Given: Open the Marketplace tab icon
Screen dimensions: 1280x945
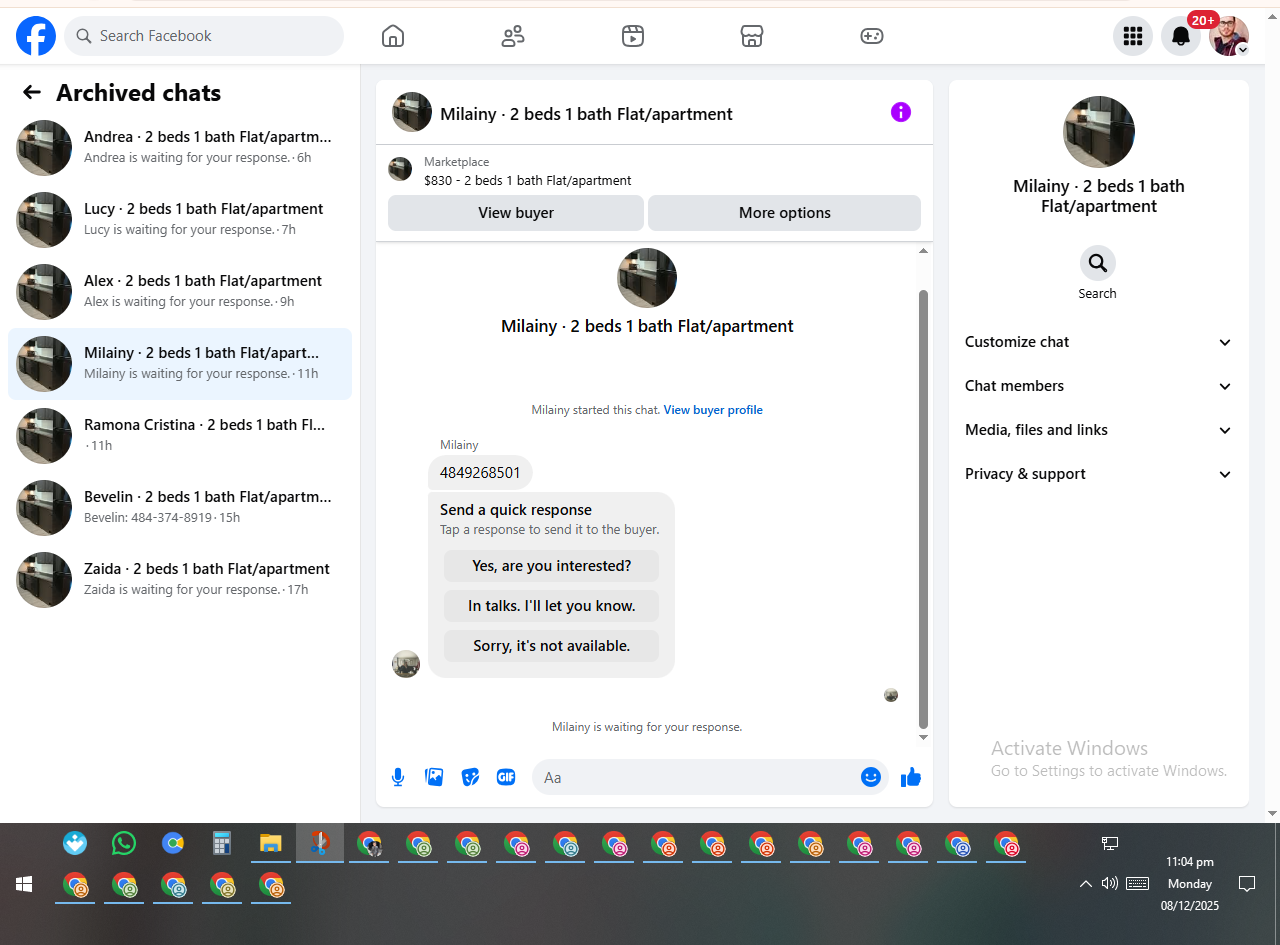Looking at the screenshot, I should click(x=752, y=36).
